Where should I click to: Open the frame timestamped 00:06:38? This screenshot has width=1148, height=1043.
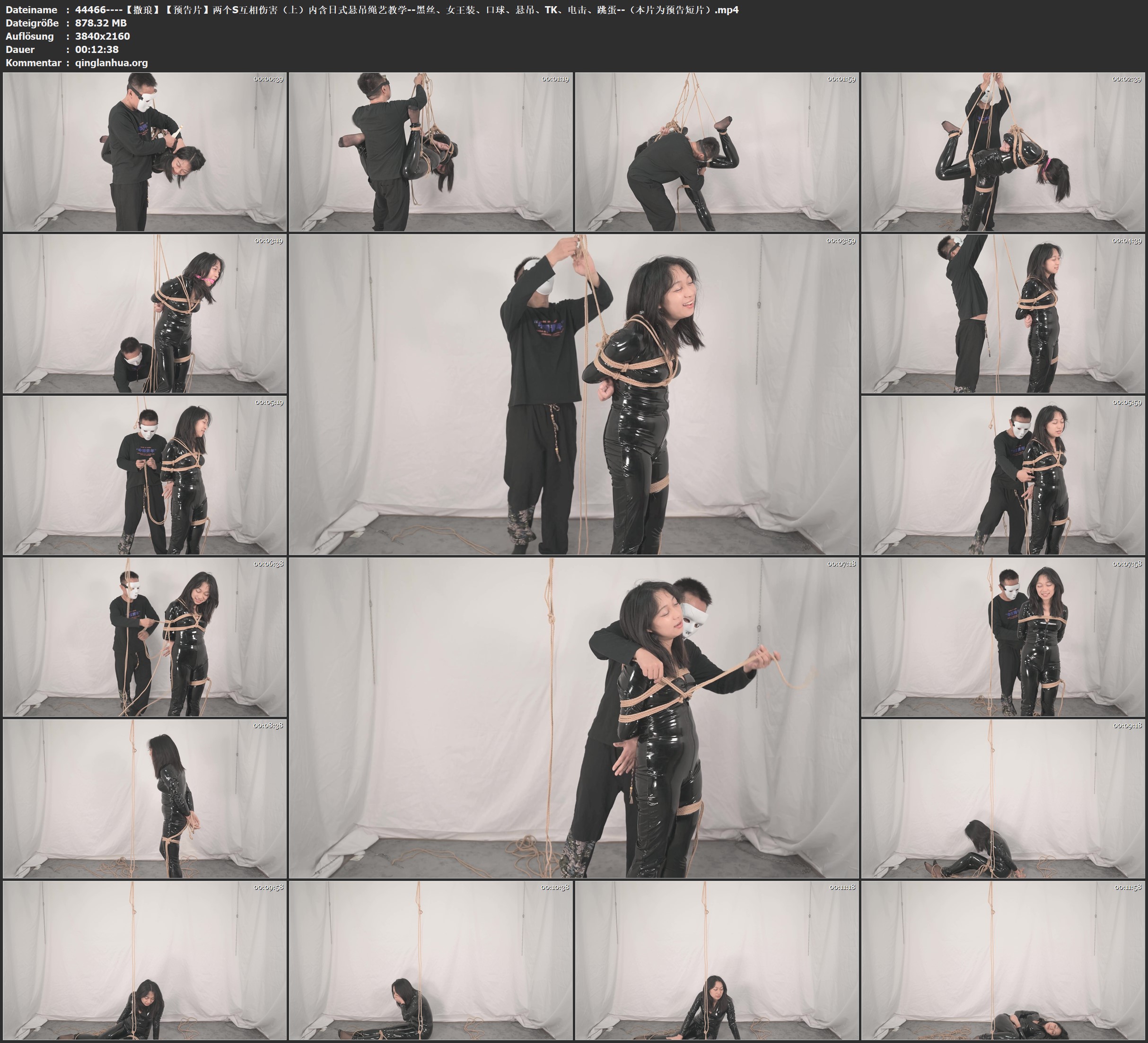(x=145, y=637)
